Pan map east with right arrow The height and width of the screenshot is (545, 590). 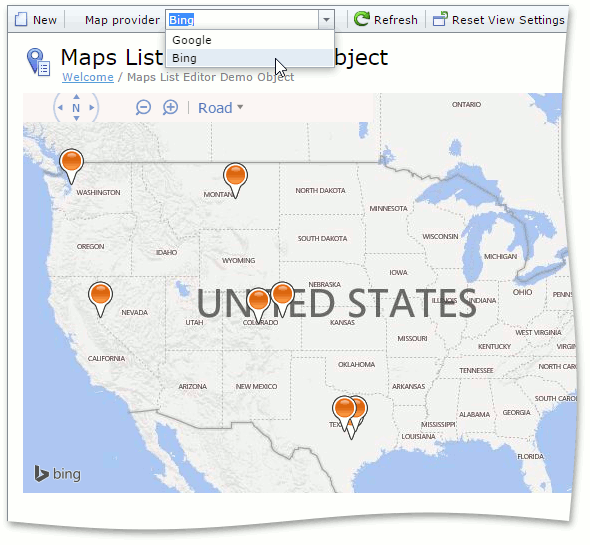tap(92, 108)
